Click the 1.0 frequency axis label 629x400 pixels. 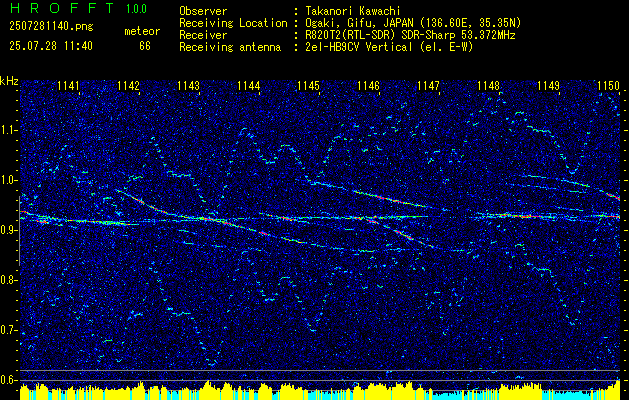[x=9, y=180]
